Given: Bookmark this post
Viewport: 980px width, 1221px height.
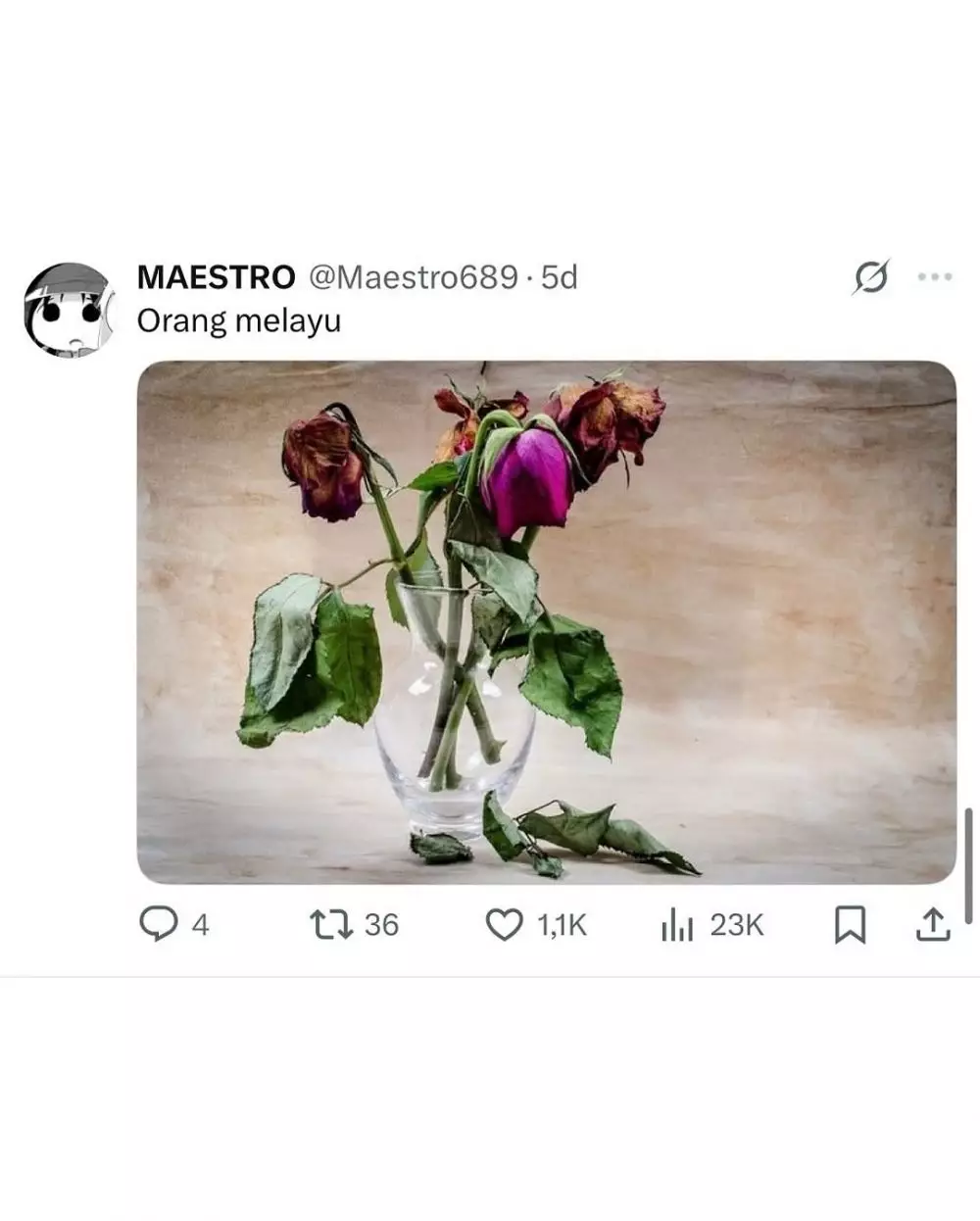Looking at the screenshot, I should 850,924.
